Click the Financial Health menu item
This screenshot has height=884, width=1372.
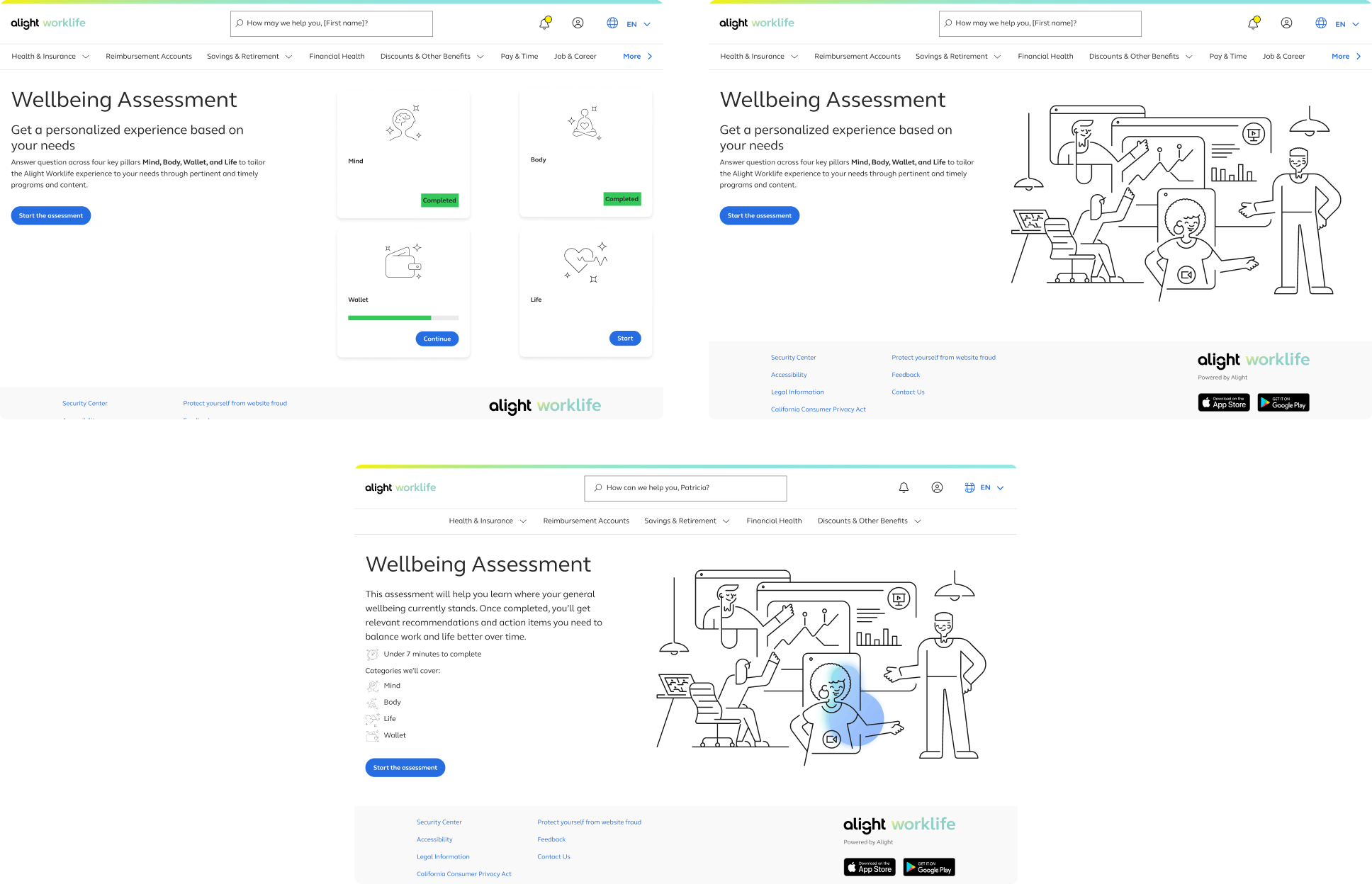click(335, 56)
